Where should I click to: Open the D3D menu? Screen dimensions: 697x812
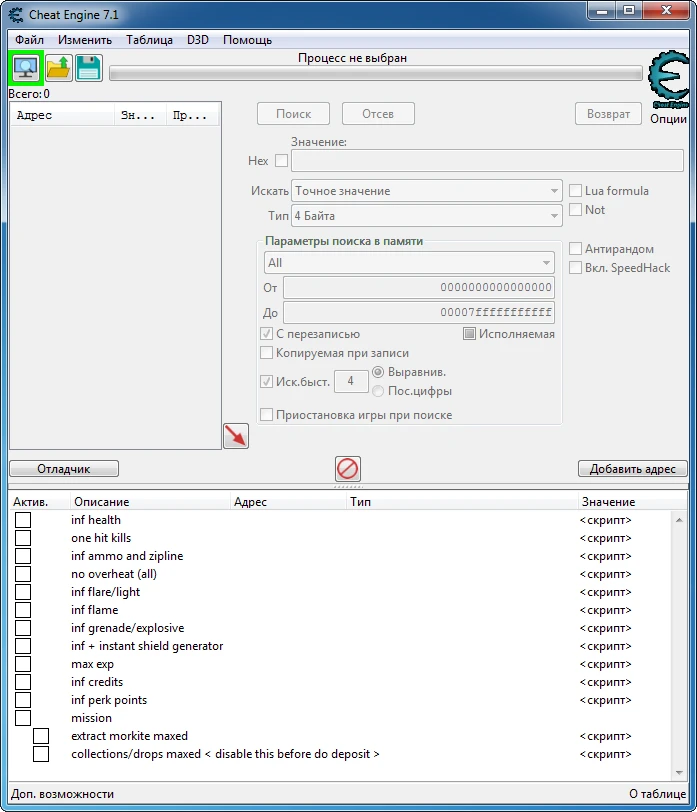tap(197, 40)
